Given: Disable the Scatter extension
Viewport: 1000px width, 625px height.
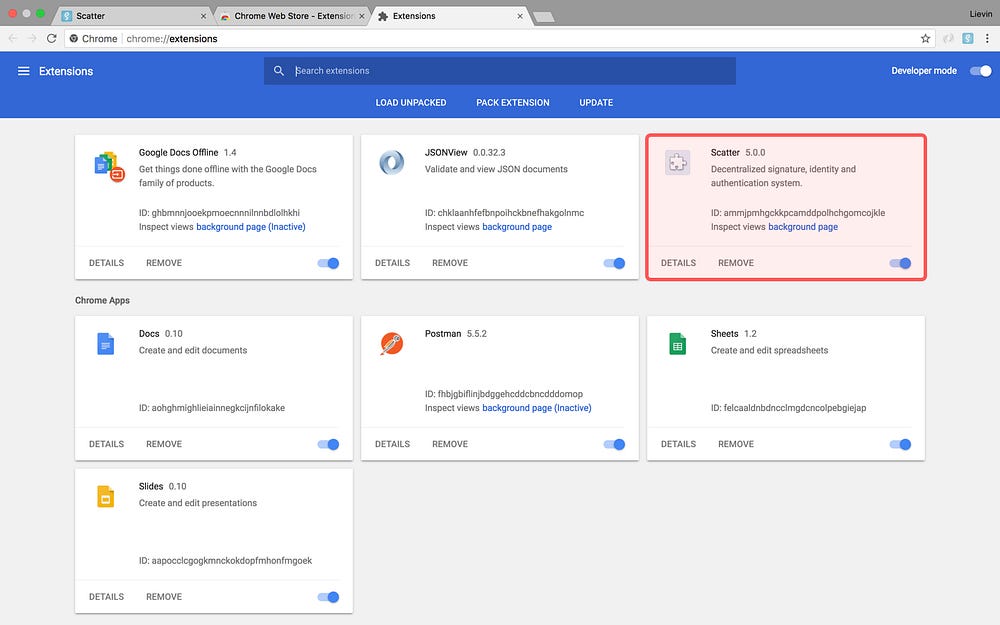Looking at the screenshot, I should click(901, 263).
